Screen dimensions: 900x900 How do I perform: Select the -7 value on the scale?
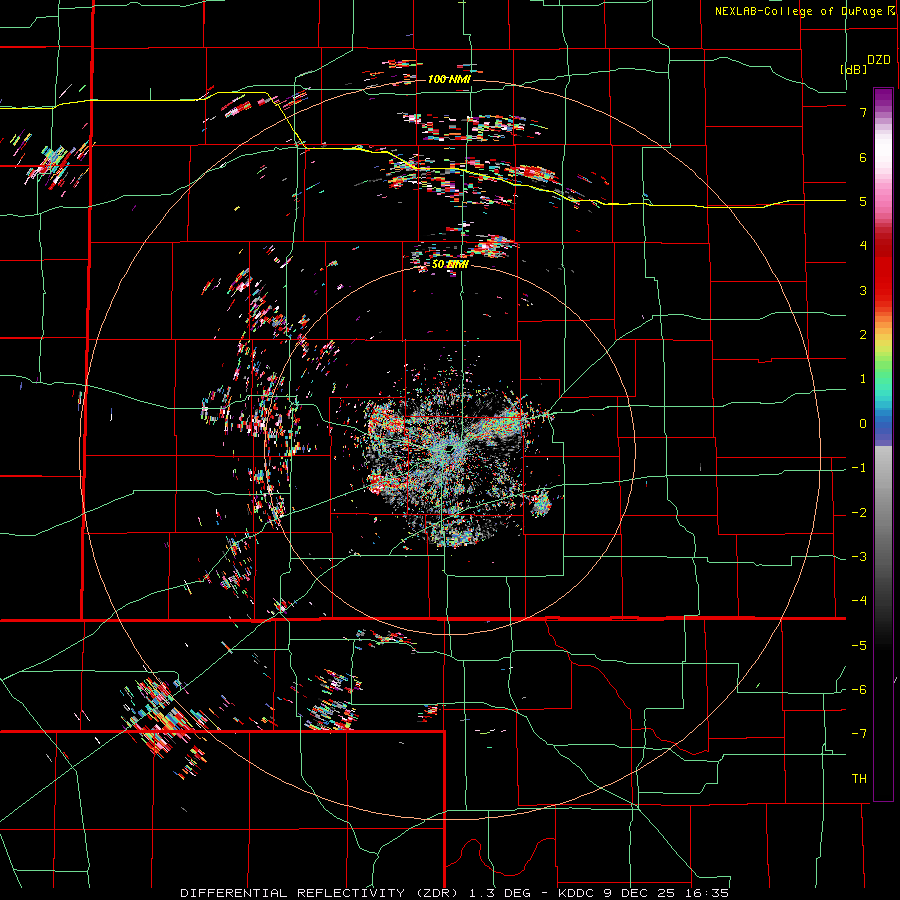tap(859, 734)
